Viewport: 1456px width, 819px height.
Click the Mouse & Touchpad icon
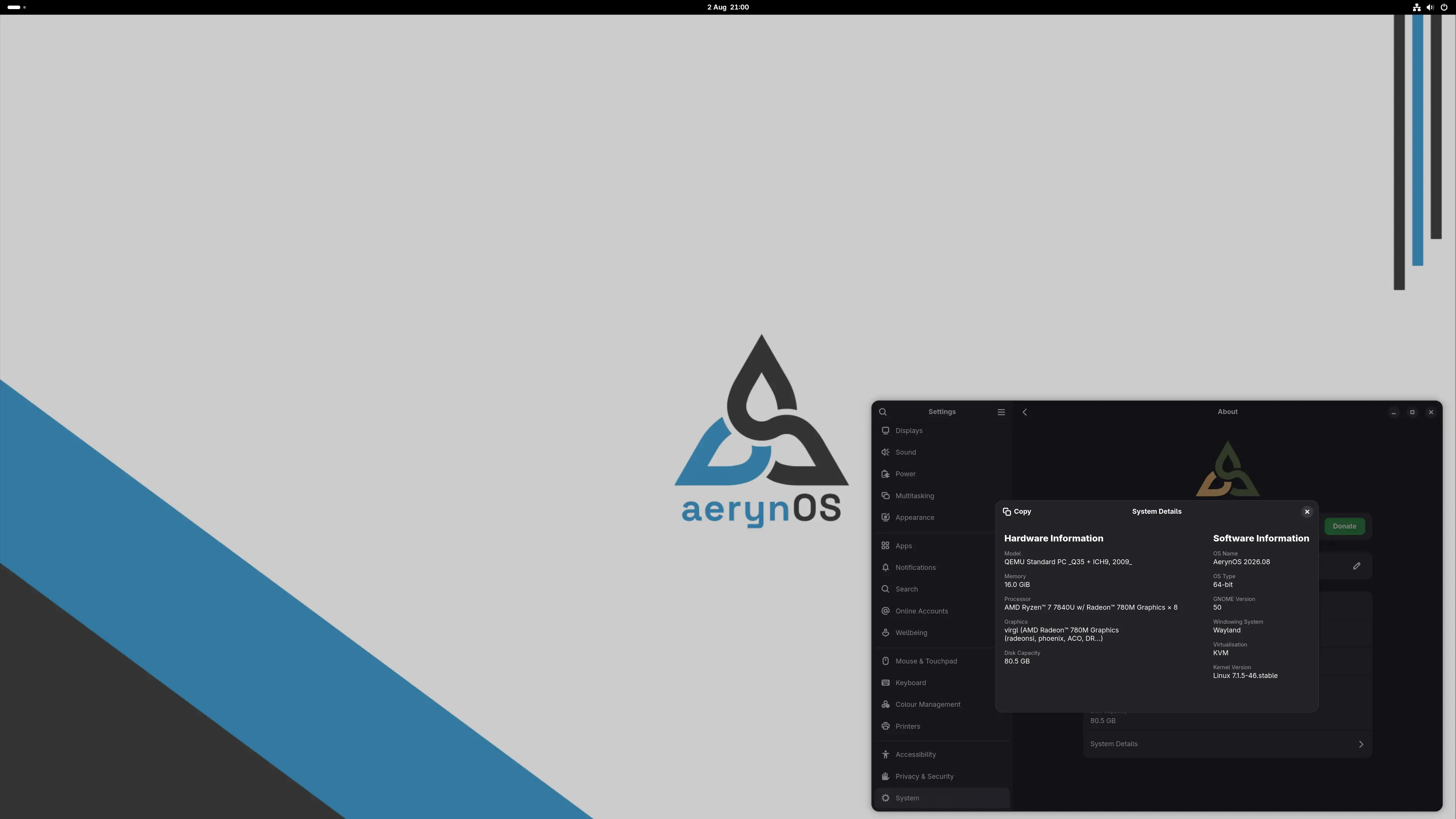coord(886,661)
